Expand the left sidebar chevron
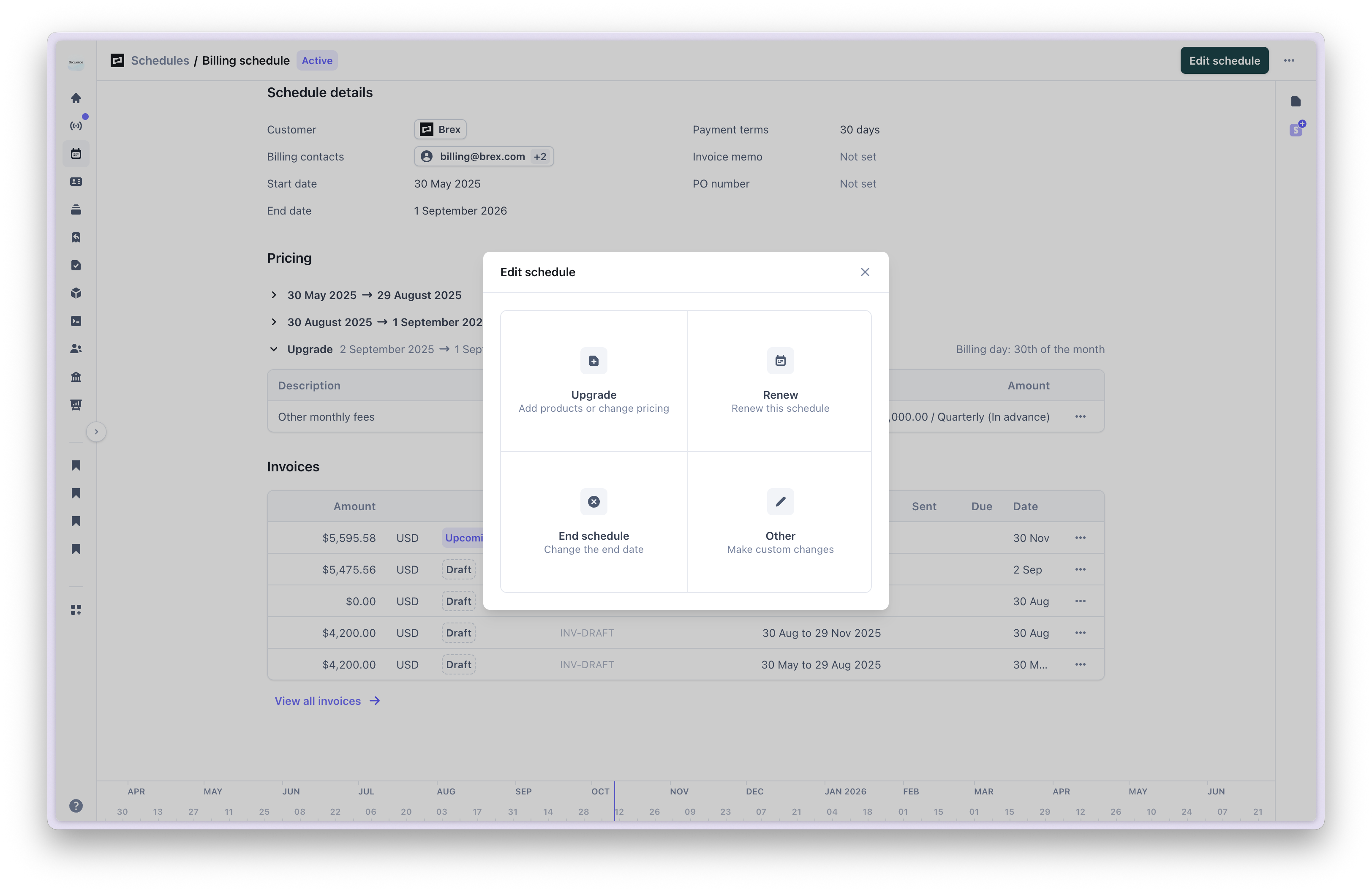1372x892 pixels. (x=96, y=432)
